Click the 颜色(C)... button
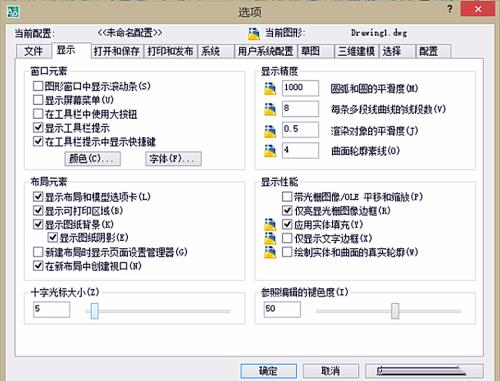The height and width of the screenshot is (381, 500). pos(92,159)
